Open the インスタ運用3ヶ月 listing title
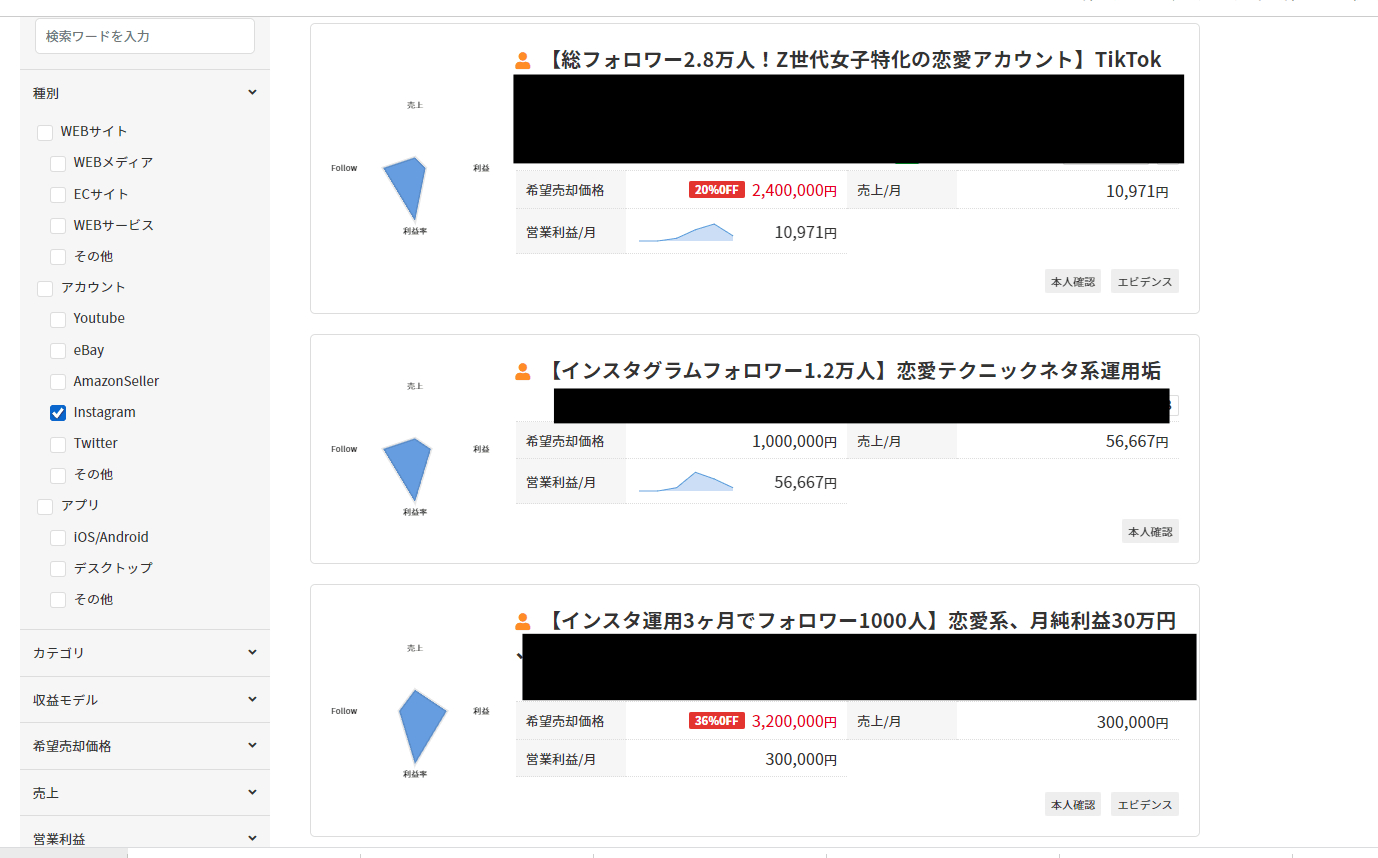 (x=859, y=621)
